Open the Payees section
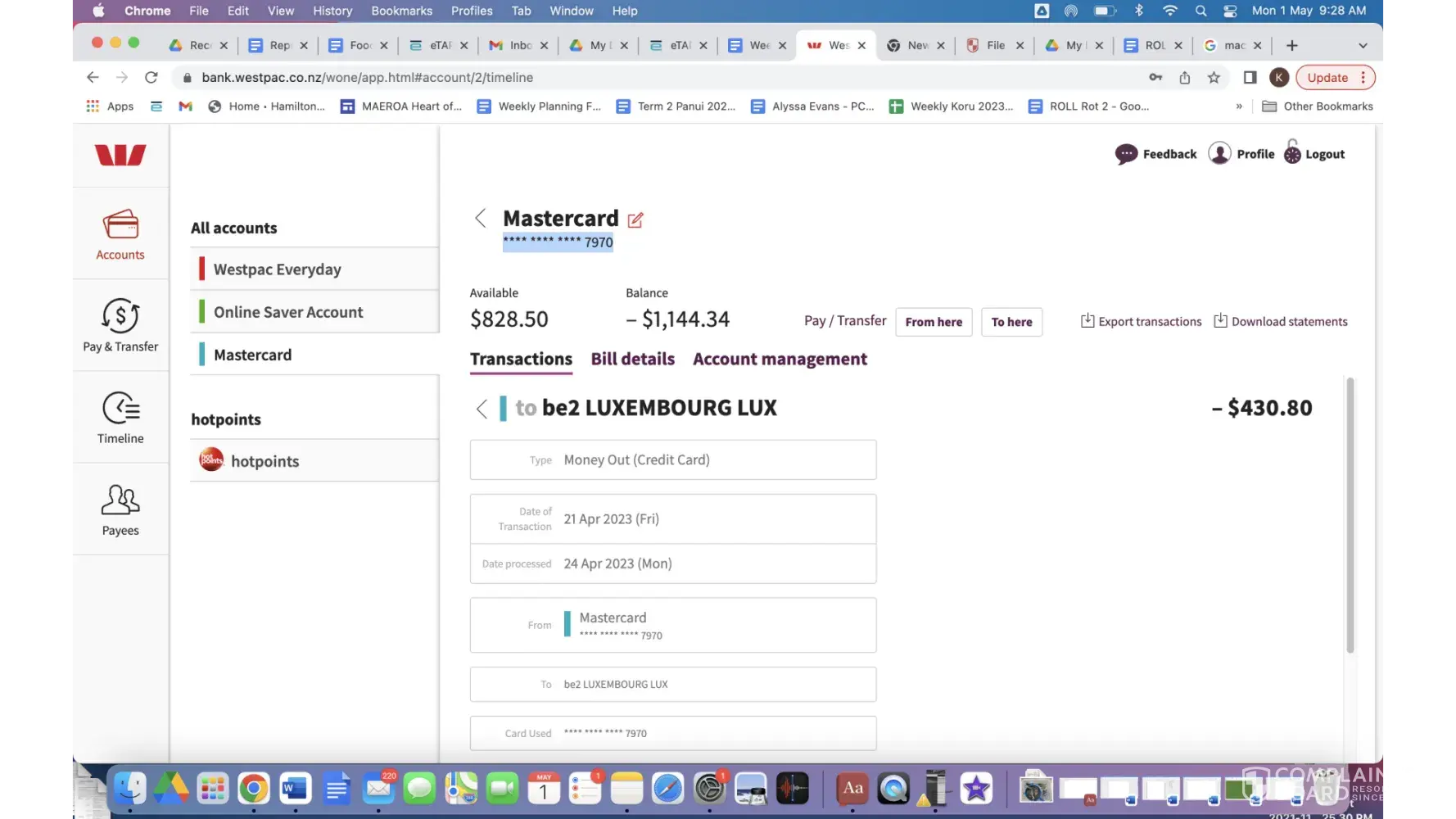This screenshot has height=819, width=1456. (x=120, y=509)
